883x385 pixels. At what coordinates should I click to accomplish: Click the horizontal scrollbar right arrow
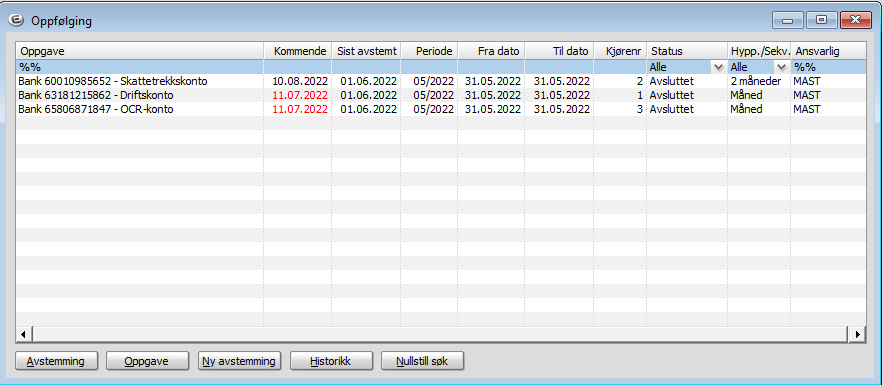point(858,334)
